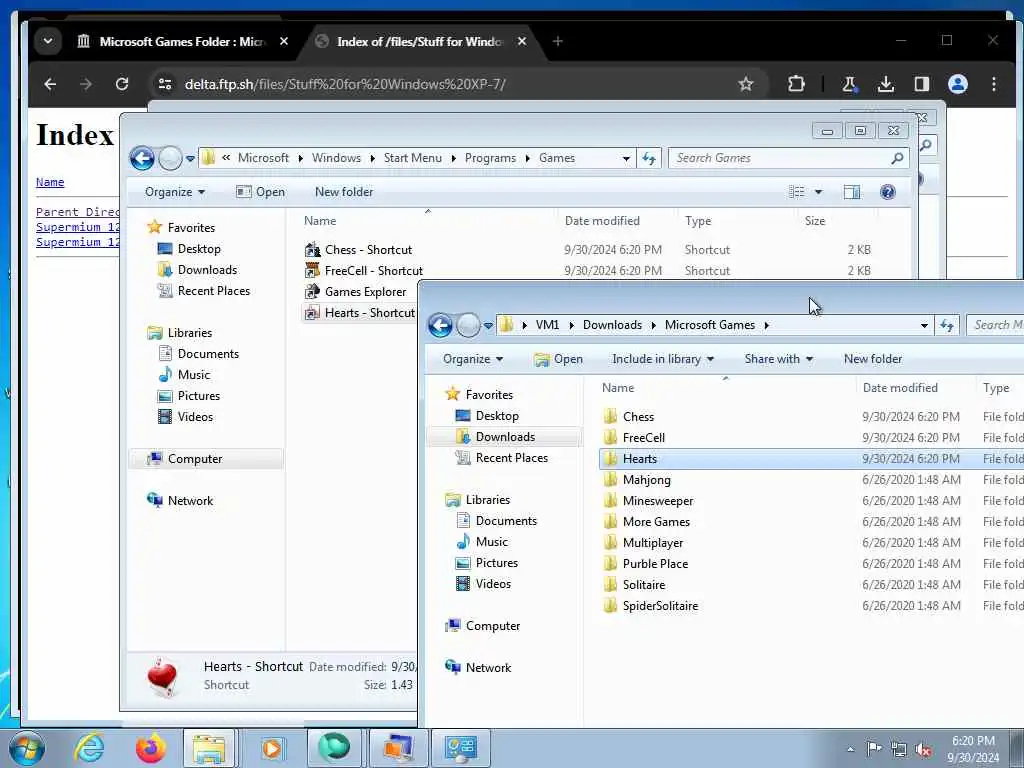Open Organize dropdown in Games window
1024x768 pixels.
coord(174,192)
